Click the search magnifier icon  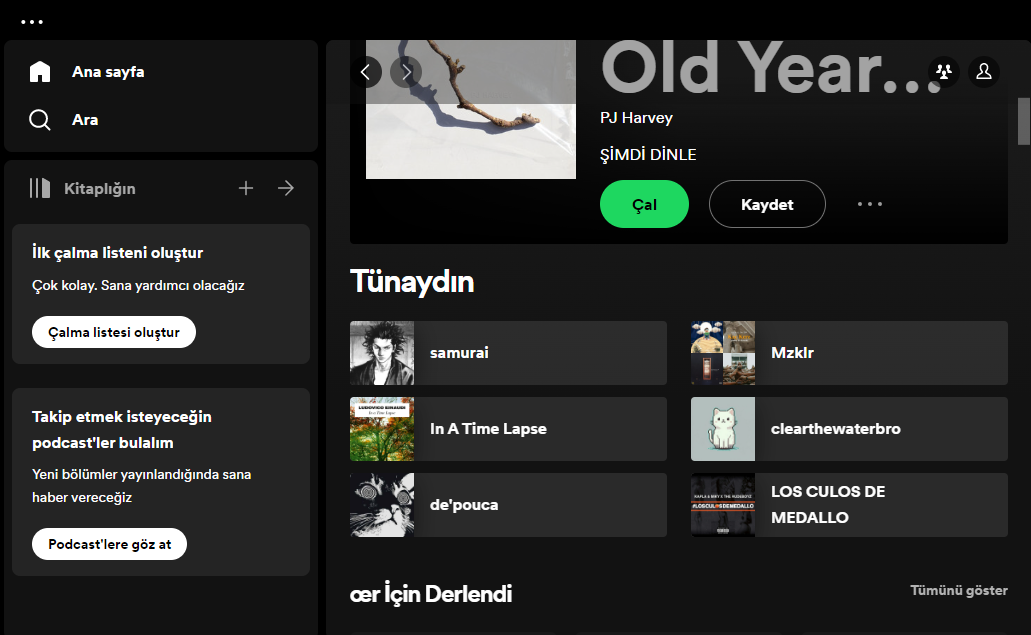tap(39, 120)
